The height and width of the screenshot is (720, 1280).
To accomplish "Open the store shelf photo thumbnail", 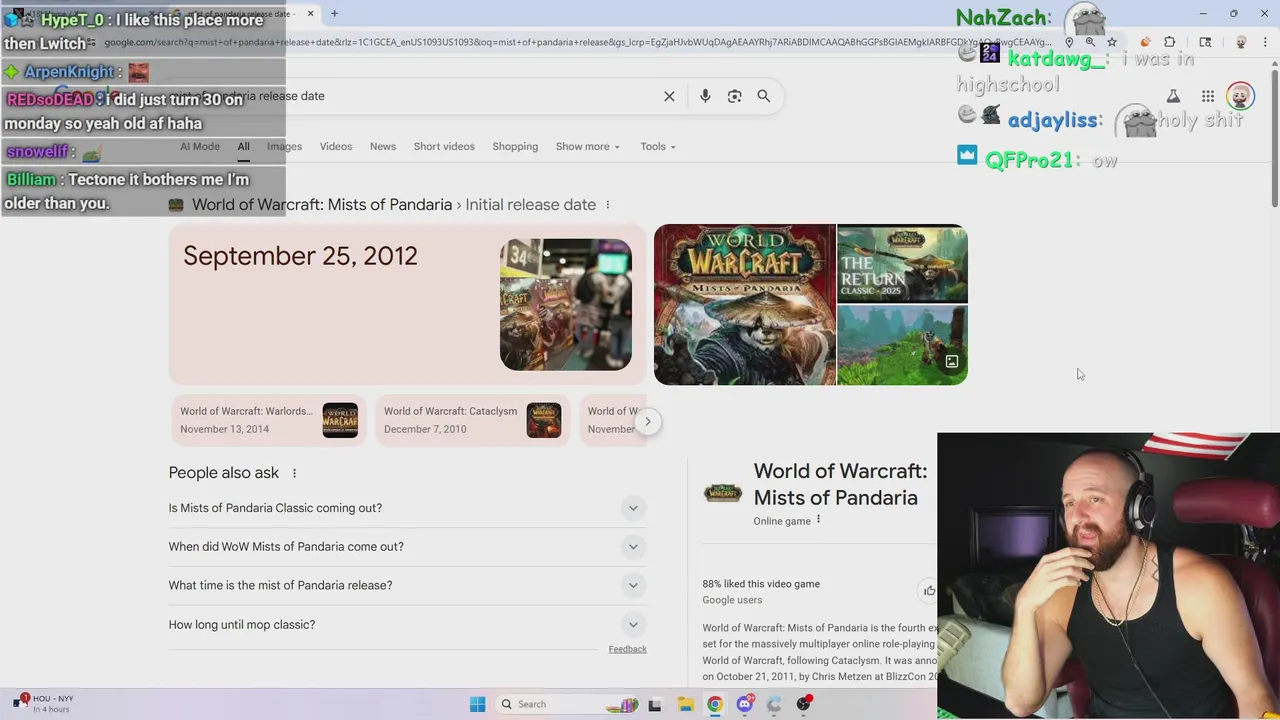I will (566, 305).
